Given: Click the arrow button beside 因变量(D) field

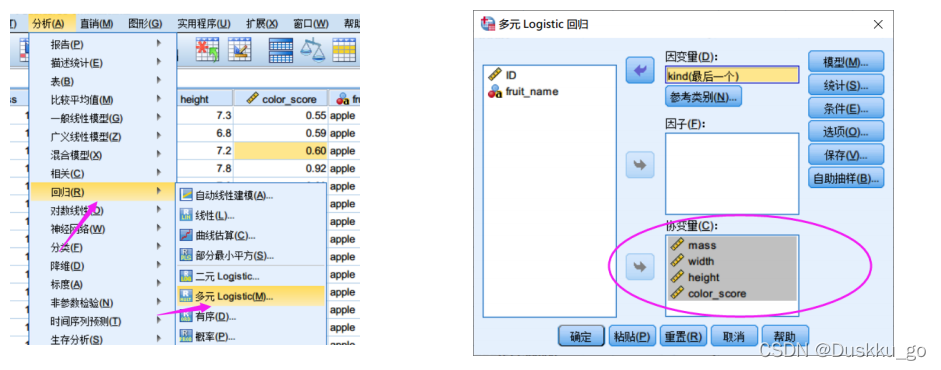Looking at the screenshot, I should point(640,71).
